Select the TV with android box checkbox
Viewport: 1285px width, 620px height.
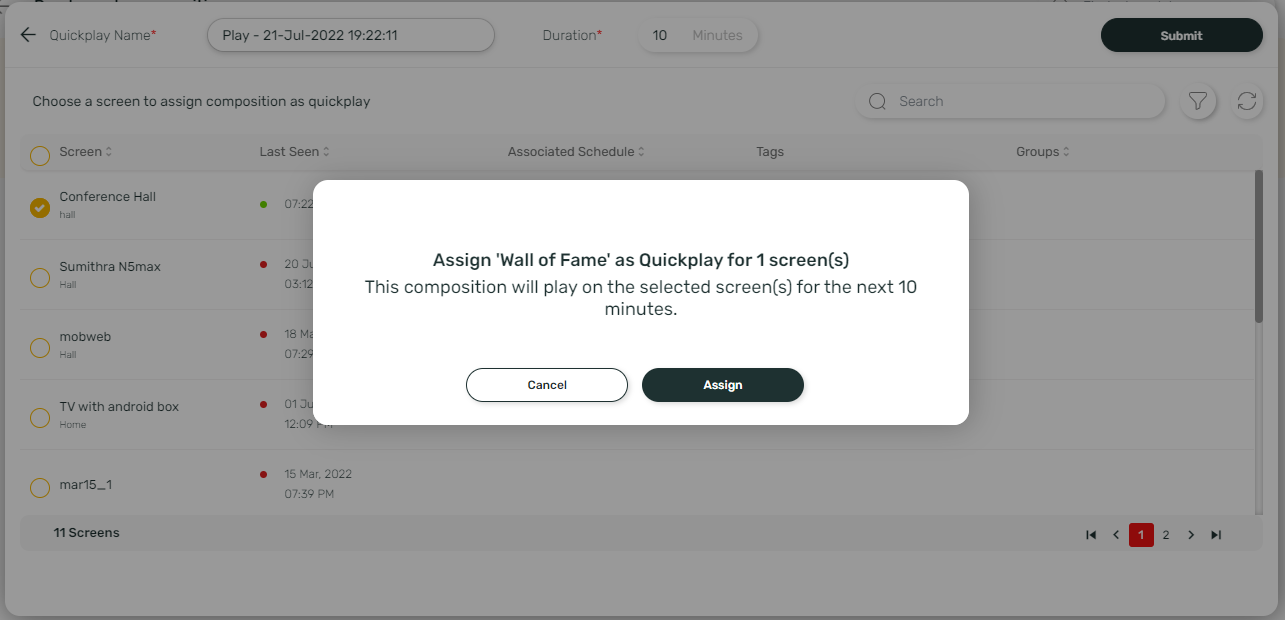pyautogui.click(x=40, y=418)
